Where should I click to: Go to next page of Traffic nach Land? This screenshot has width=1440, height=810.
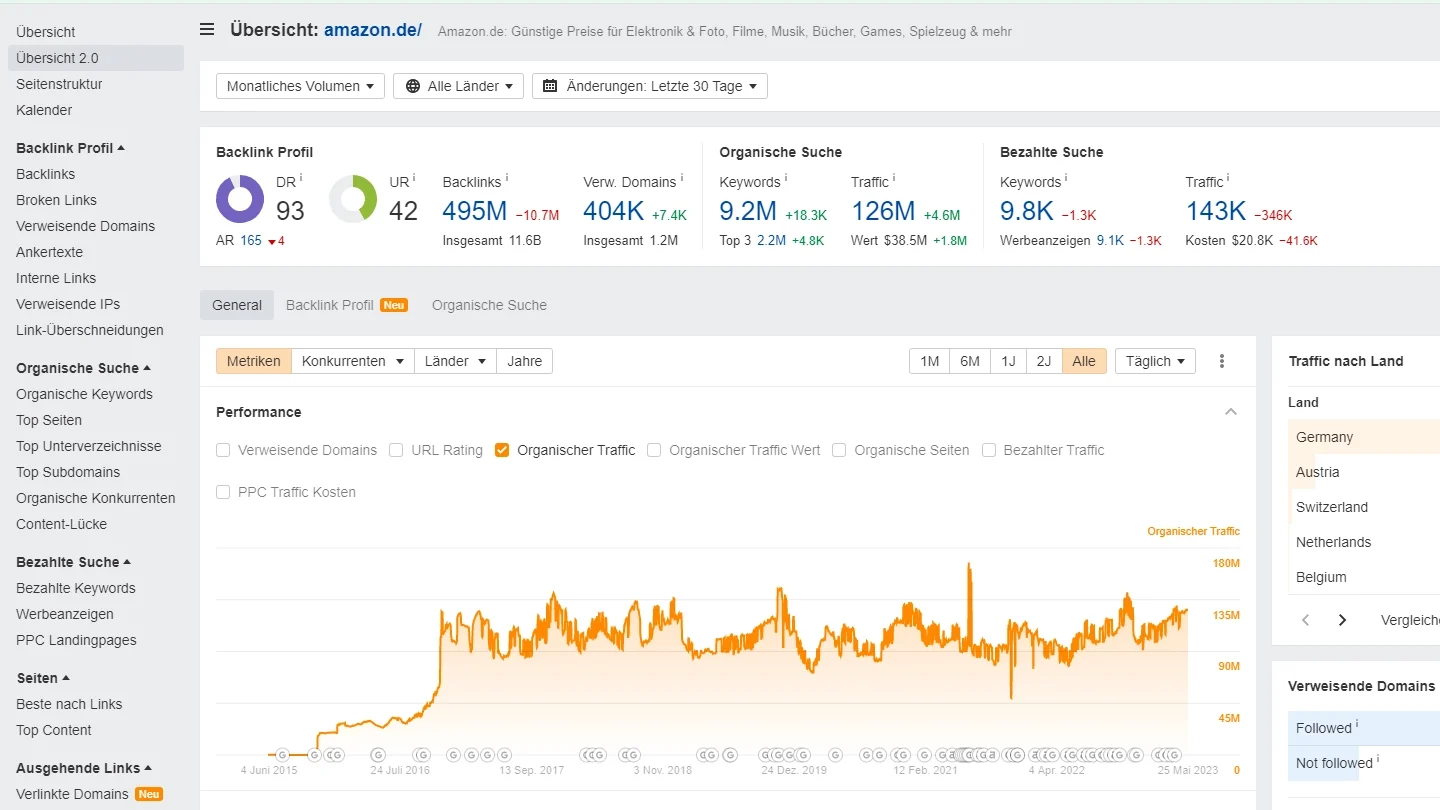pos(1342,620)
